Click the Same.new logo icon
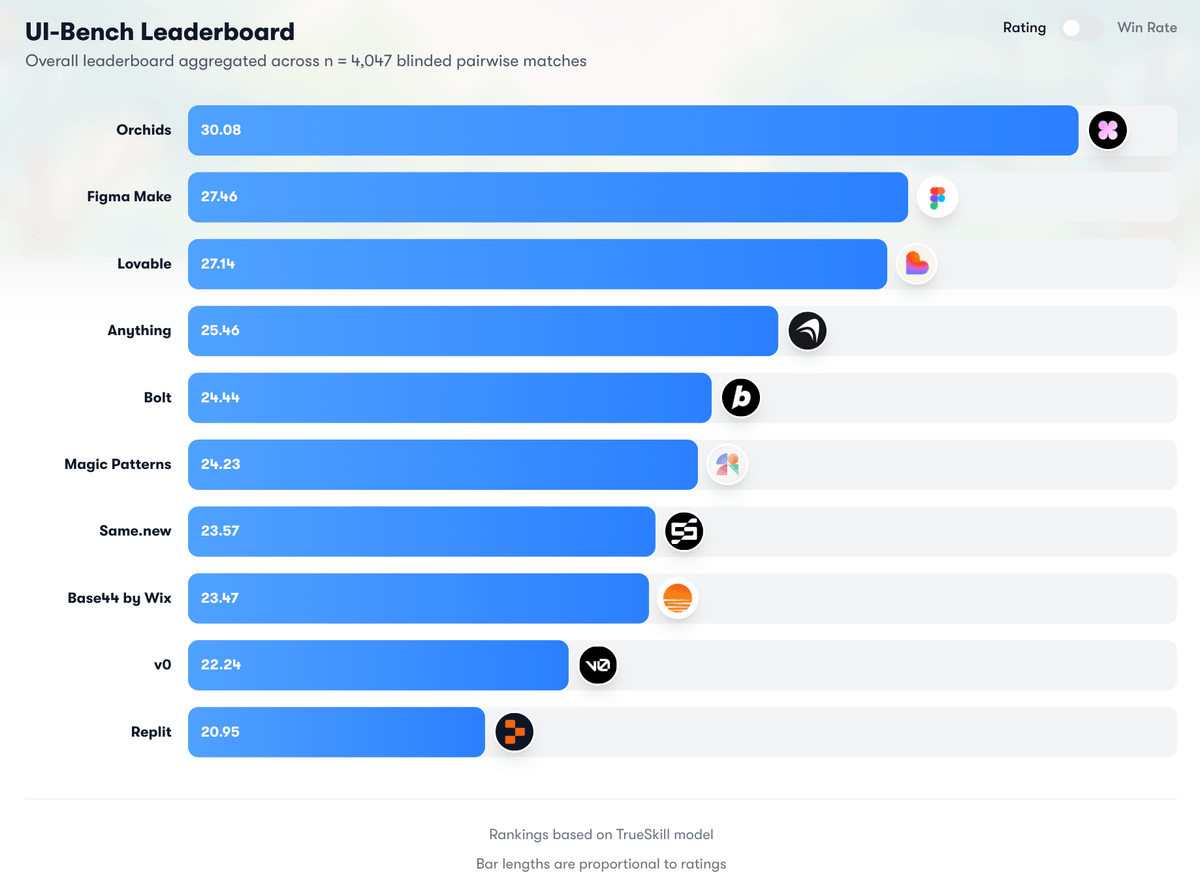The height and width of the screenshot is (887, 1200). click(684, 531)
